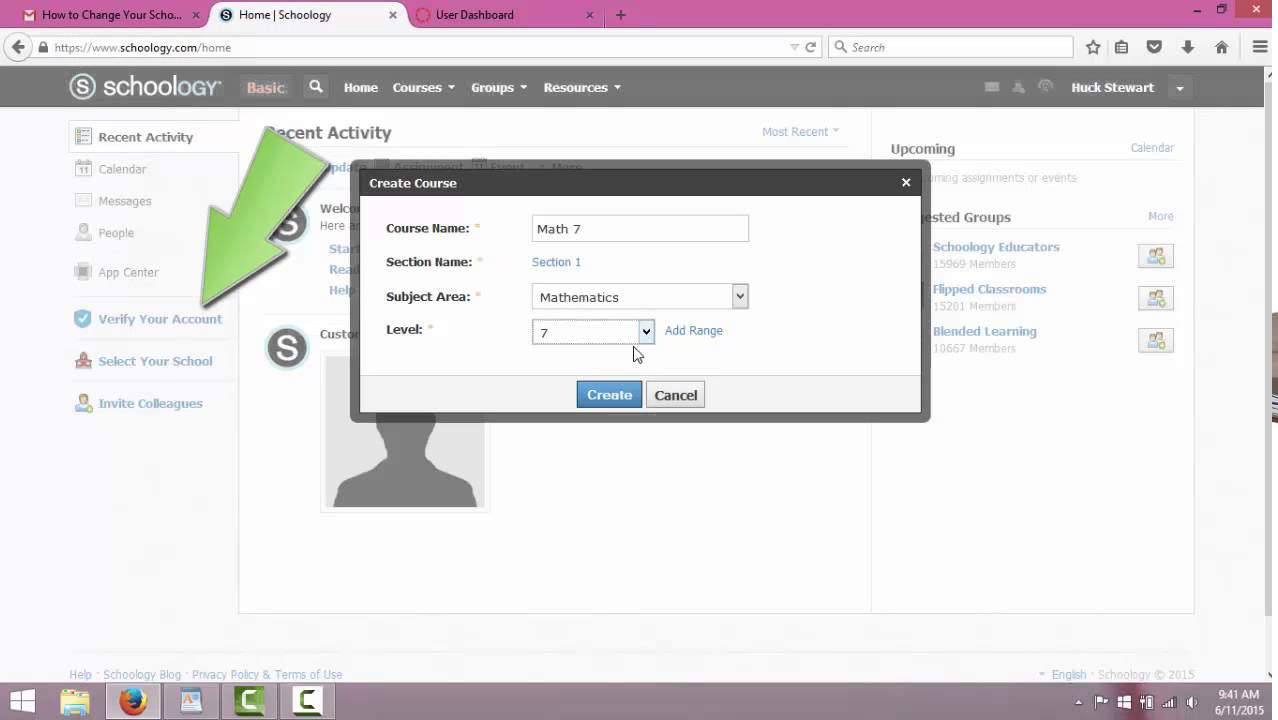The image size is (1278, 720).
Task: Click the Cancel button
Action: point(676,395)
